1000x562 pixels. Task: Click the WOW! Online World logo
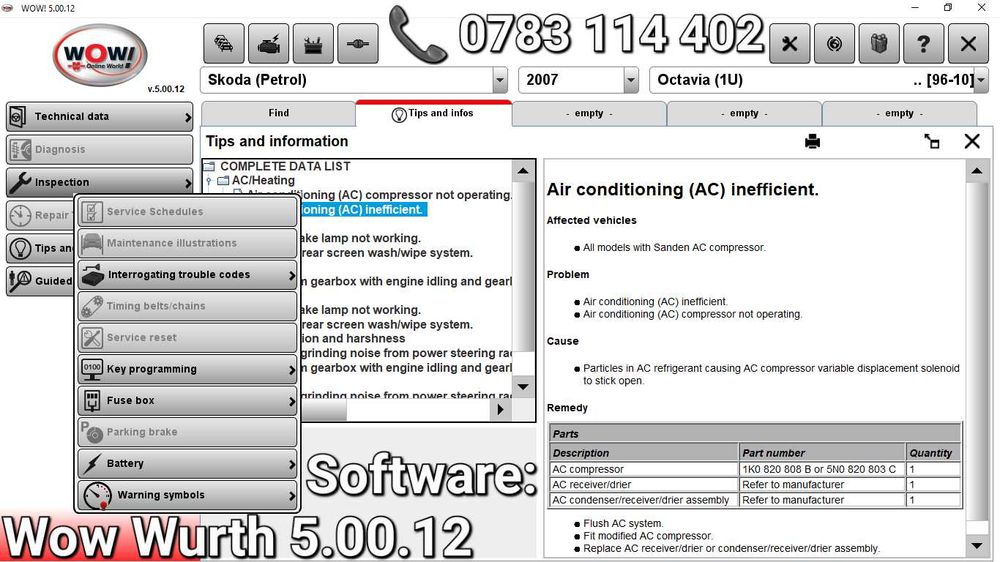[x=100, y=56]
